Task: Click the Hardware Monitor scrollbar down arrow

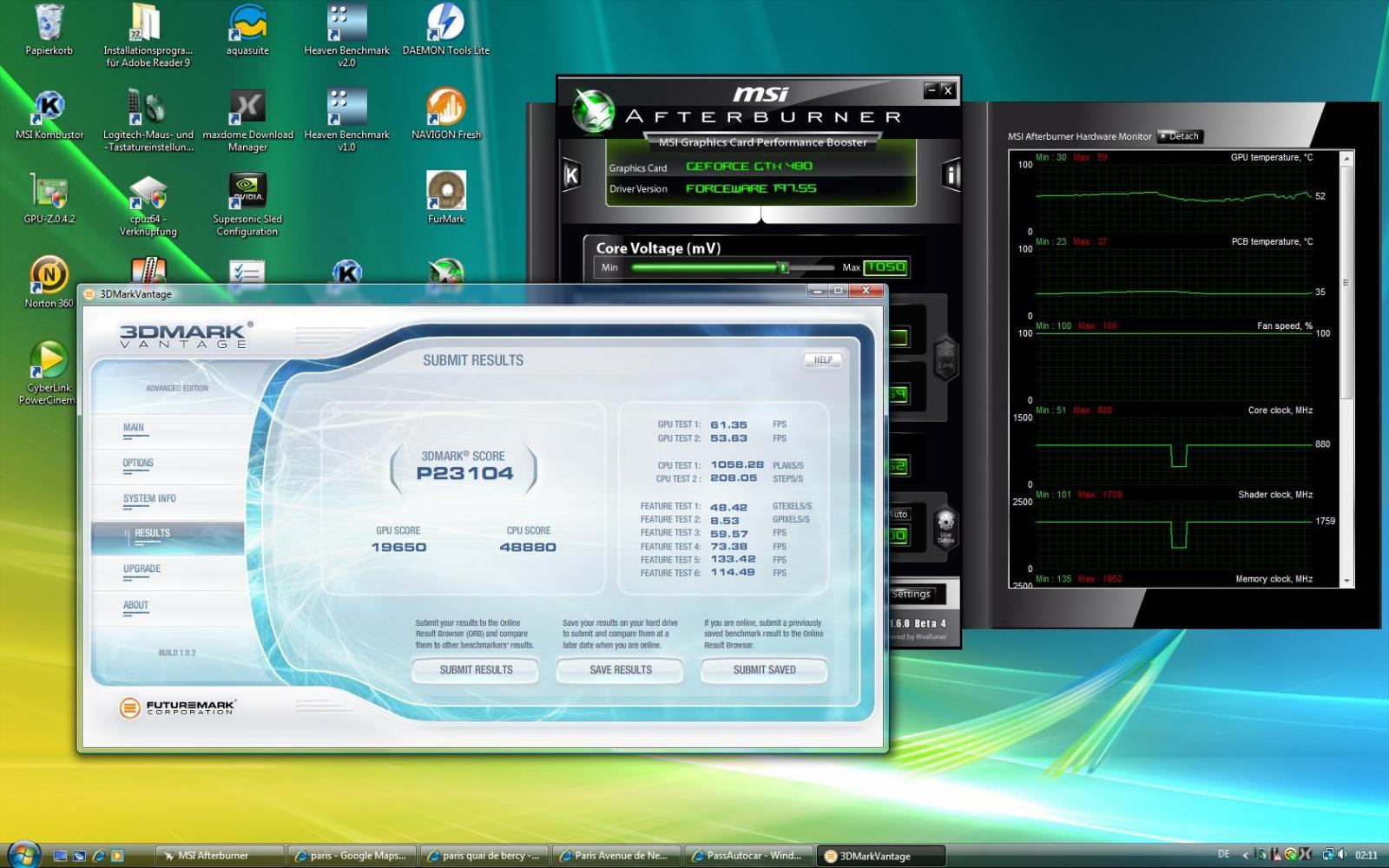Action: [1346, 581]
